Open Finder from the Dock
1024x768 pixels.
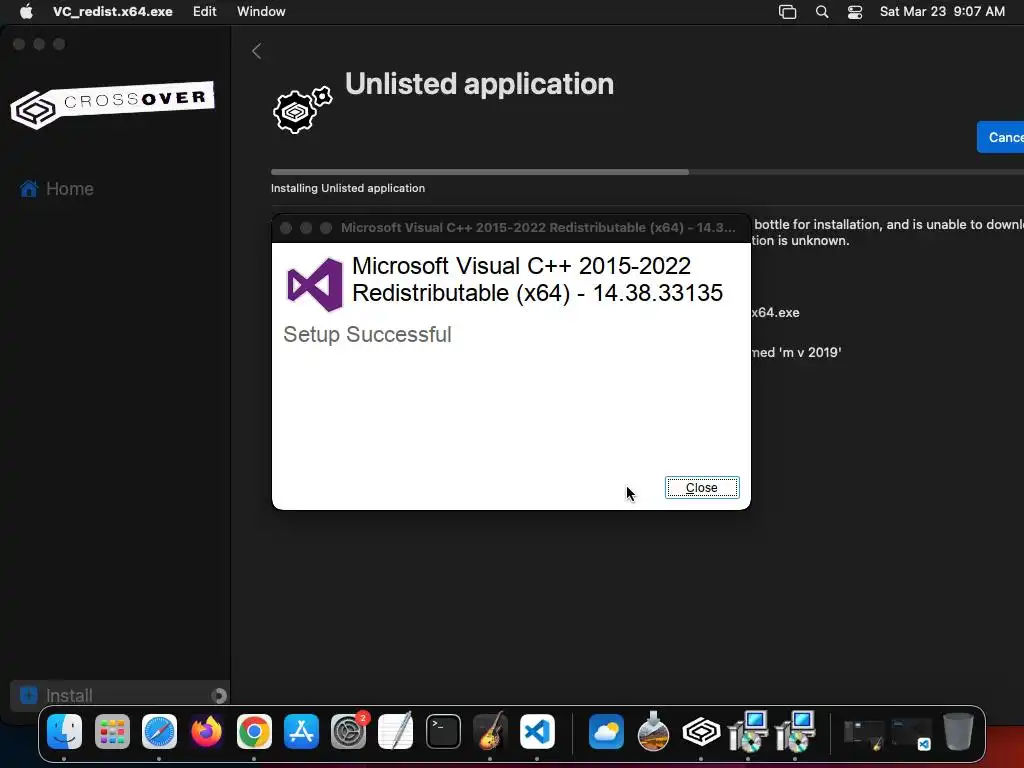[x=64, y=731]
